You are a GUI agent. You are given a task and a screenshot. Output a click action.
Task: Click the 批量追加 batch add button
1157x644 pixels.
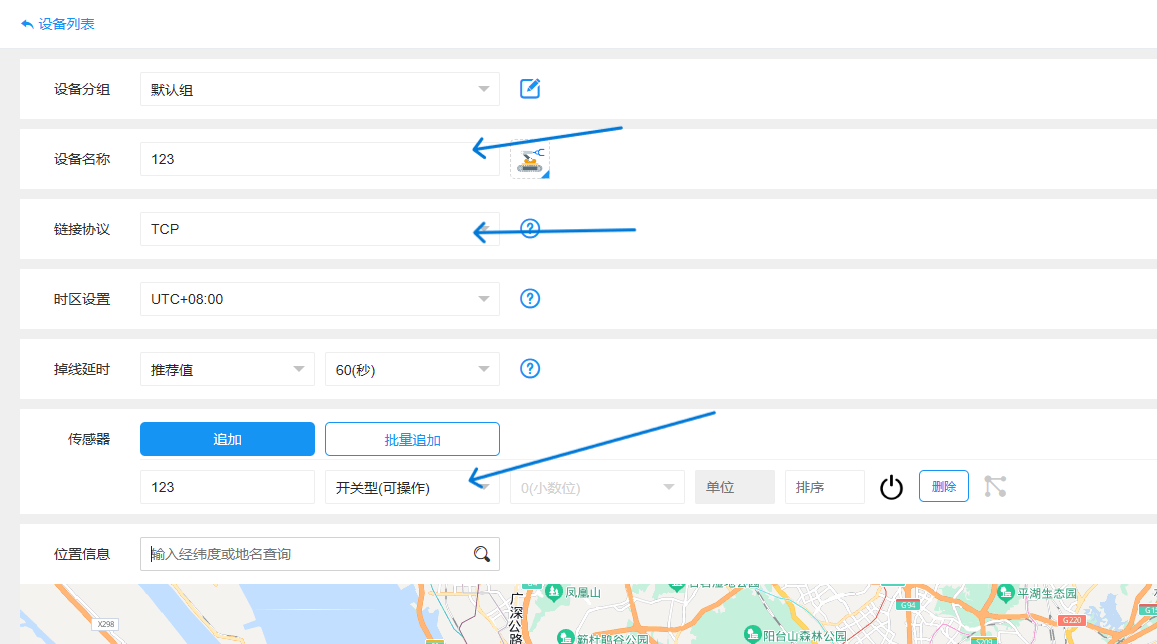(x=412, y=438)
